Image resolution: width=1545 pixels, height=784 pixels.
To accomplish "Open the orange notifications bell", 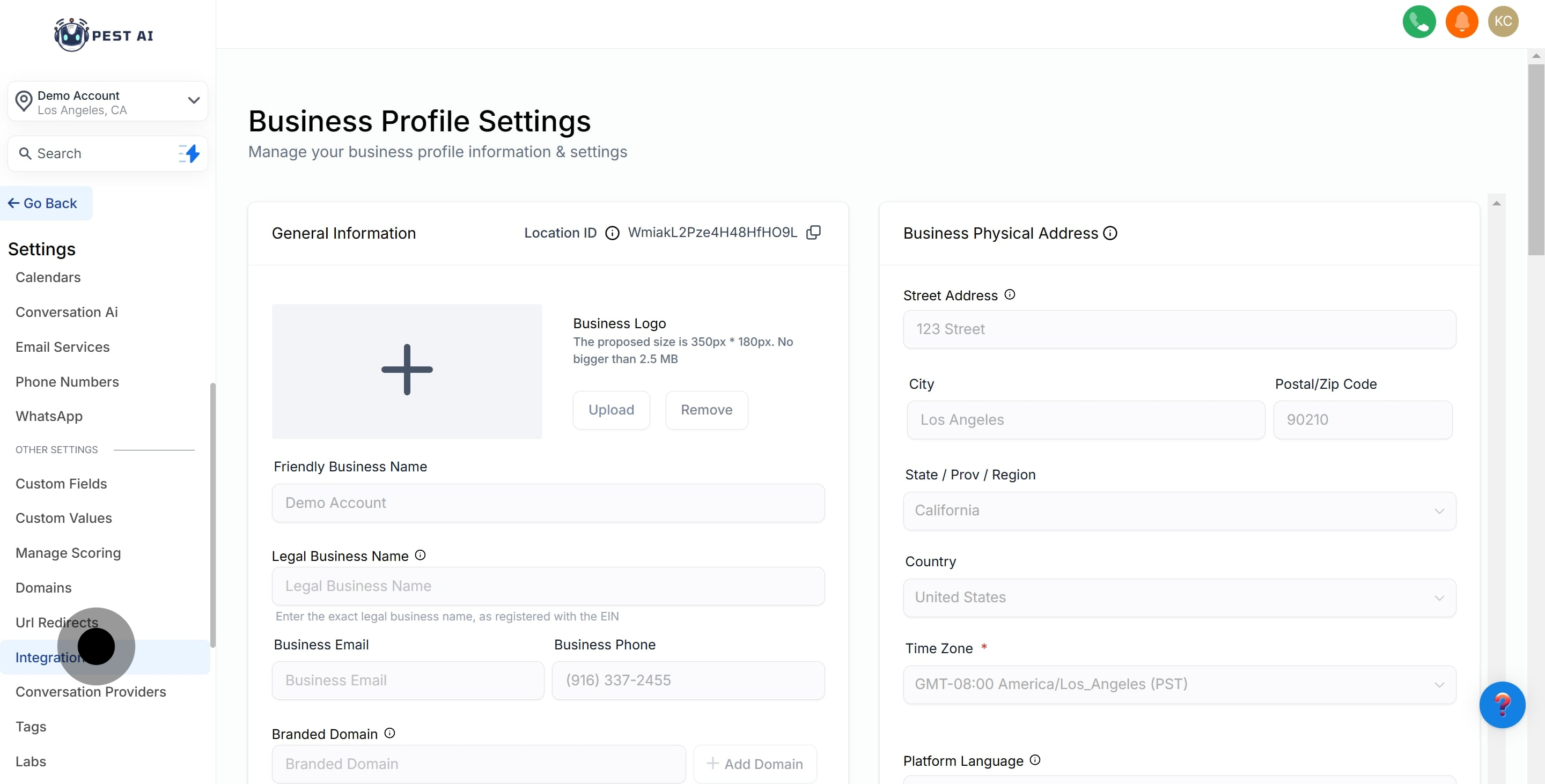I will [1461, 21].
